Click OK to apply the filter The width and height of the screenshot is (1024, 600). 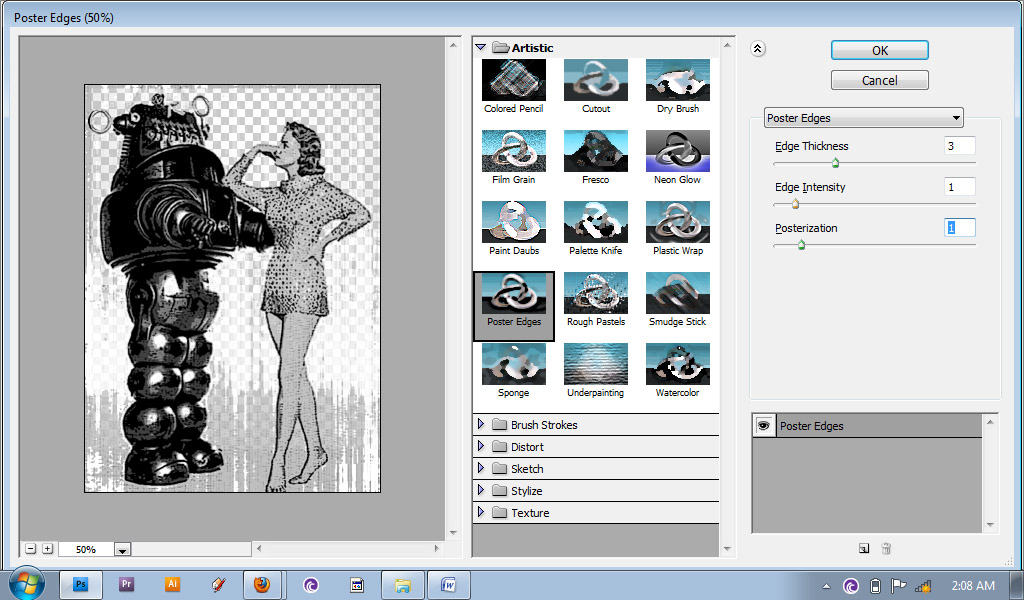point(880,50)
